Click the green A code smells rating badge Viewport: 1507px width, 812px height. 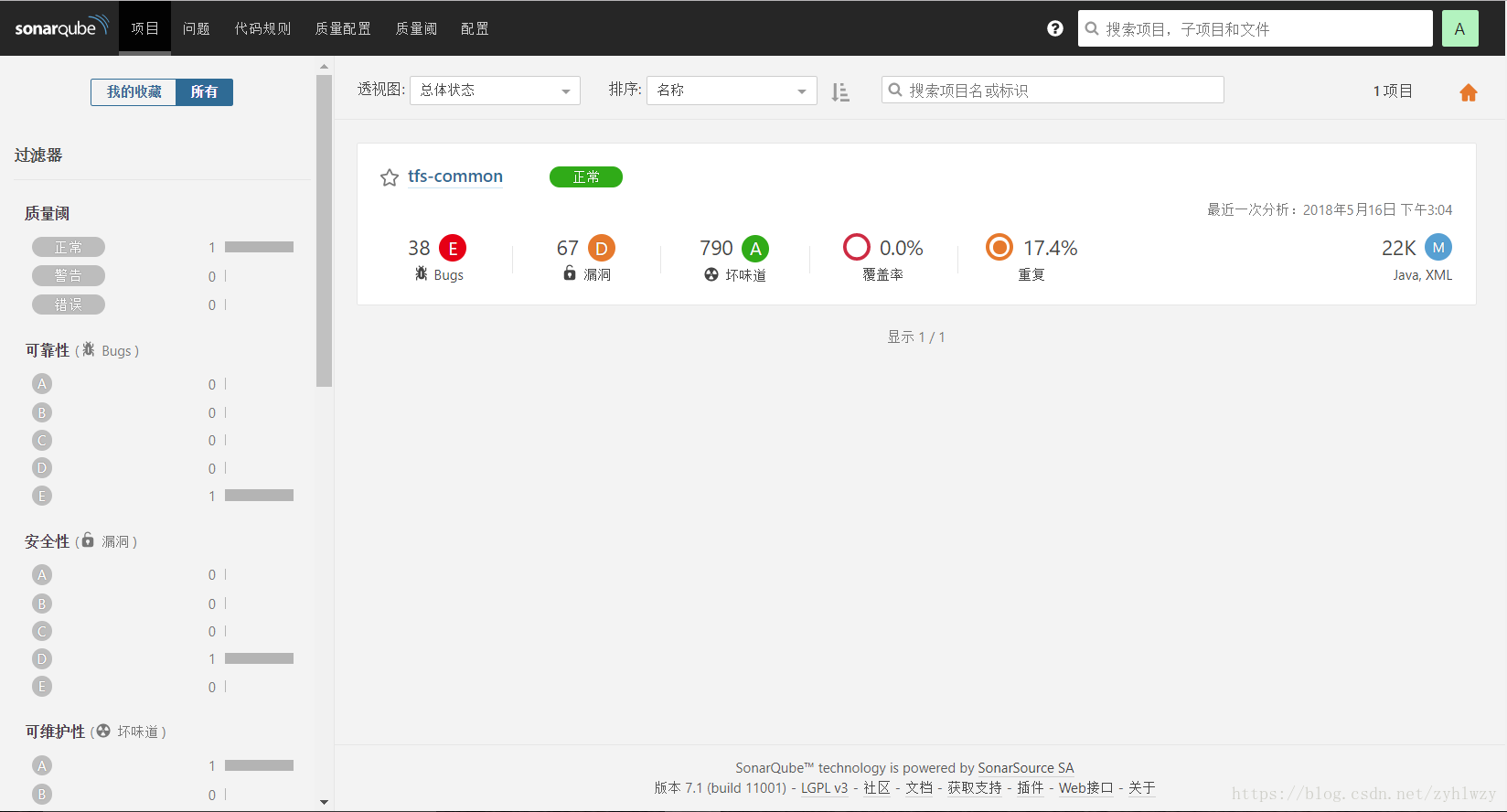click(x=755, y=248)
